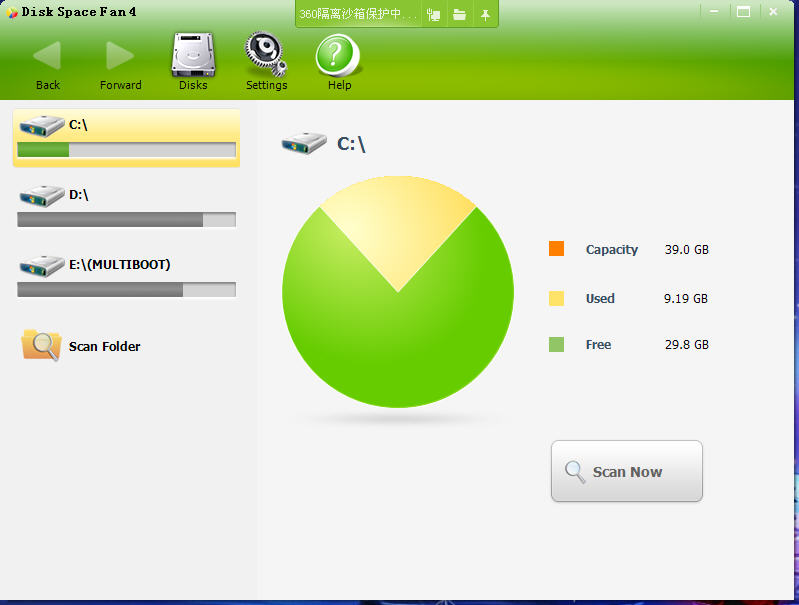799x605 pixels.
Task: Click the Forward arrow icon
Action: (x=120, y=56)
